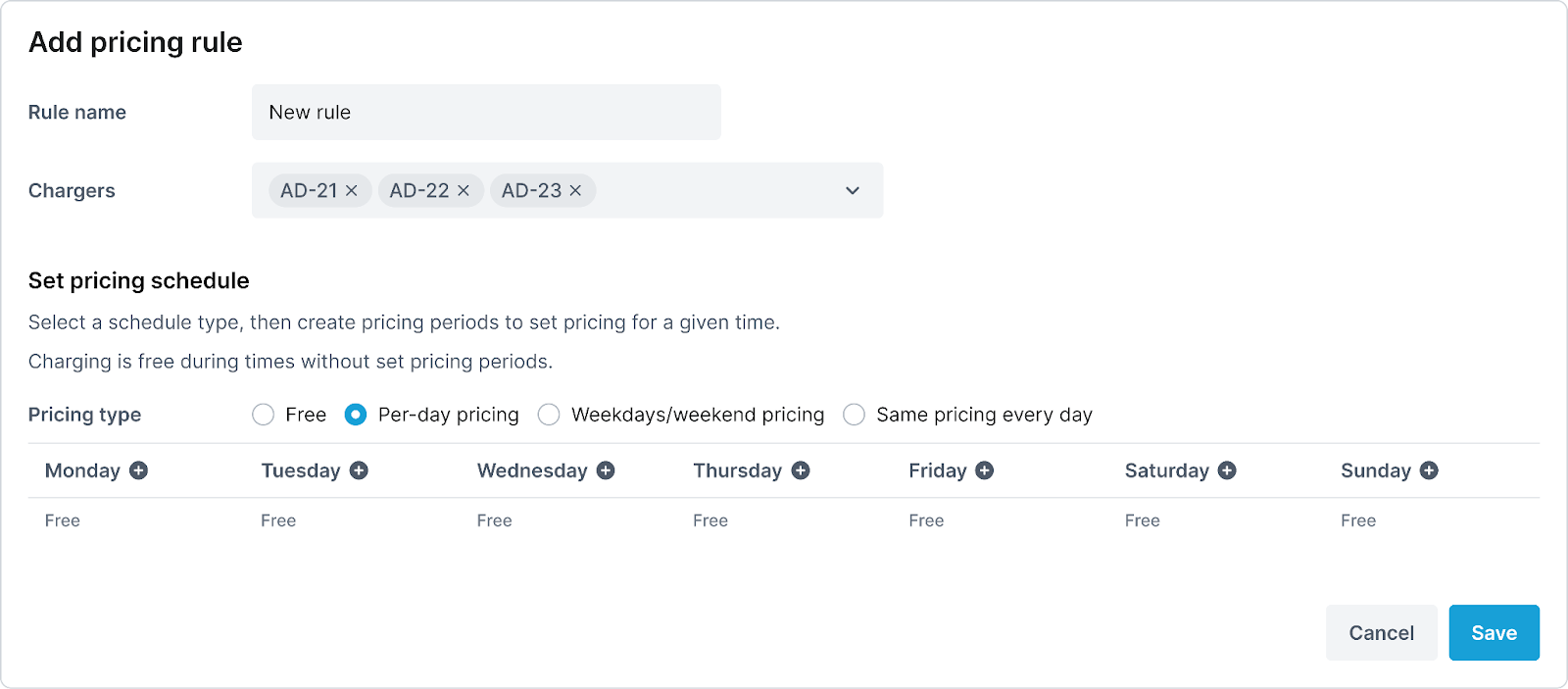Select Per-day pricing option

[x=356, y=415]
